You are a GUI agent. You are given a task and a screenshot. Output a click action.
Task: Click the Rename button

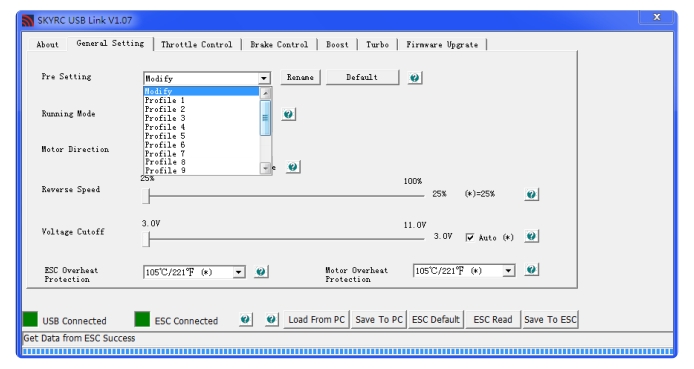300,77
